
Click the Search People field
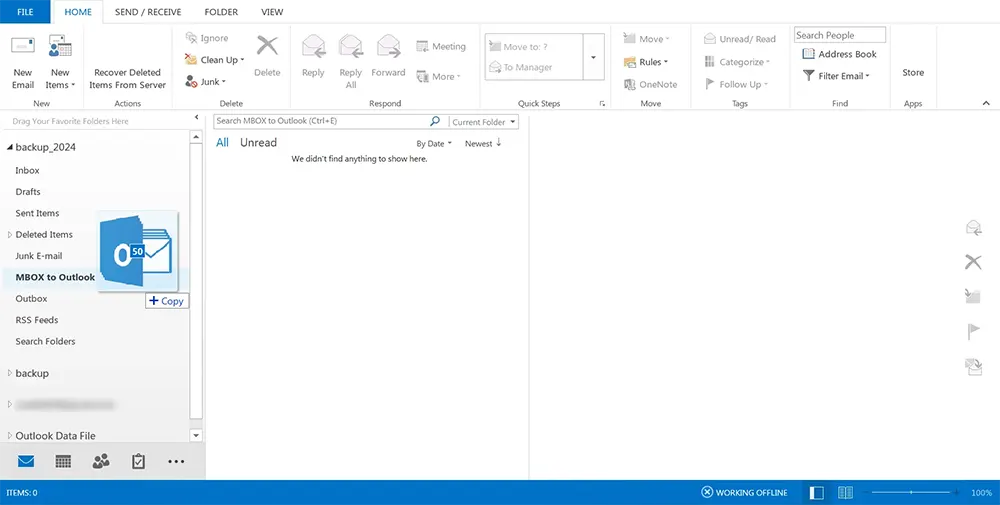point(839,35)
